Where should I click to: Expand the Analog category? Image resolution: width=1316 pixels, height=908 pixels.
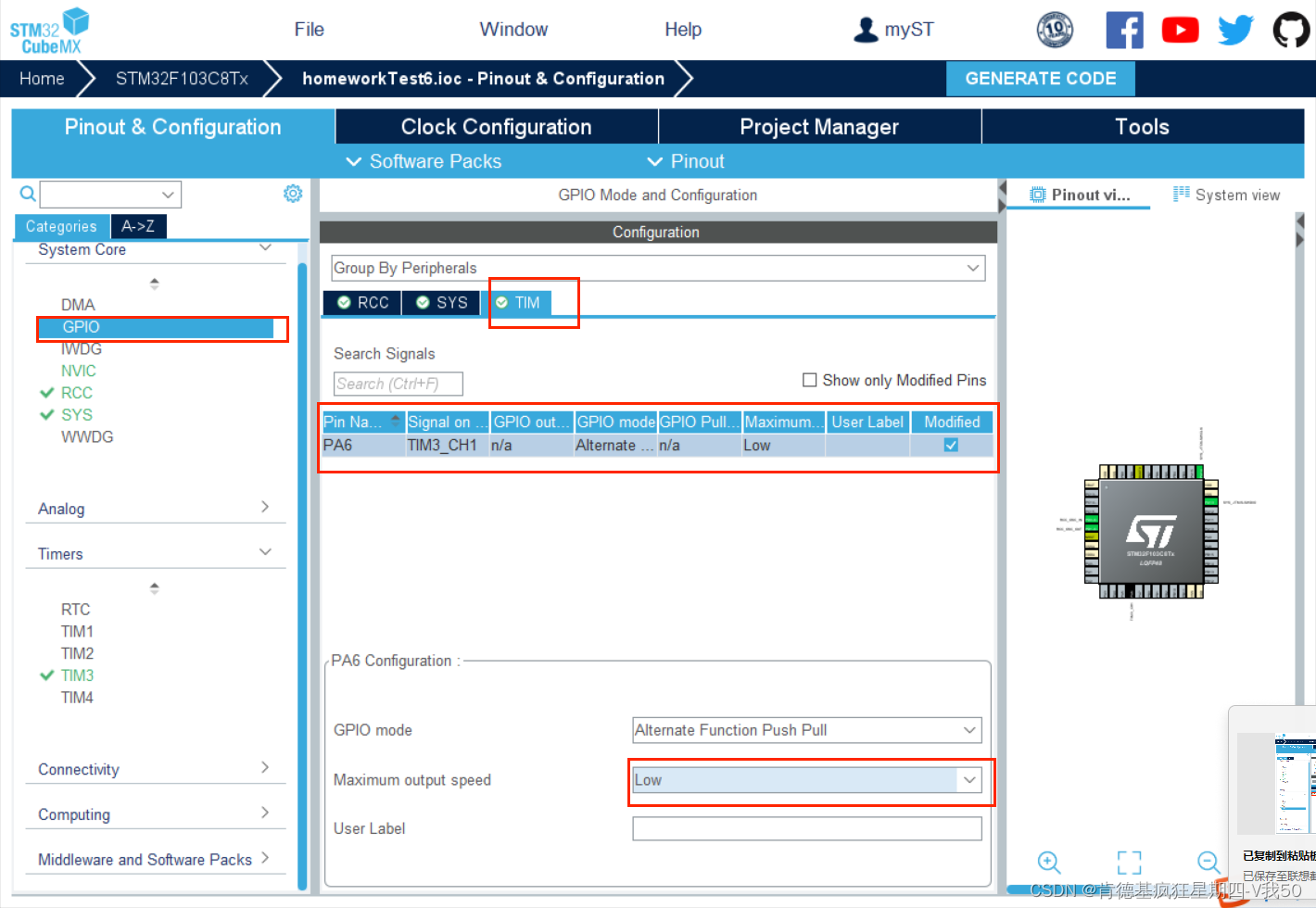click(265, 507)
